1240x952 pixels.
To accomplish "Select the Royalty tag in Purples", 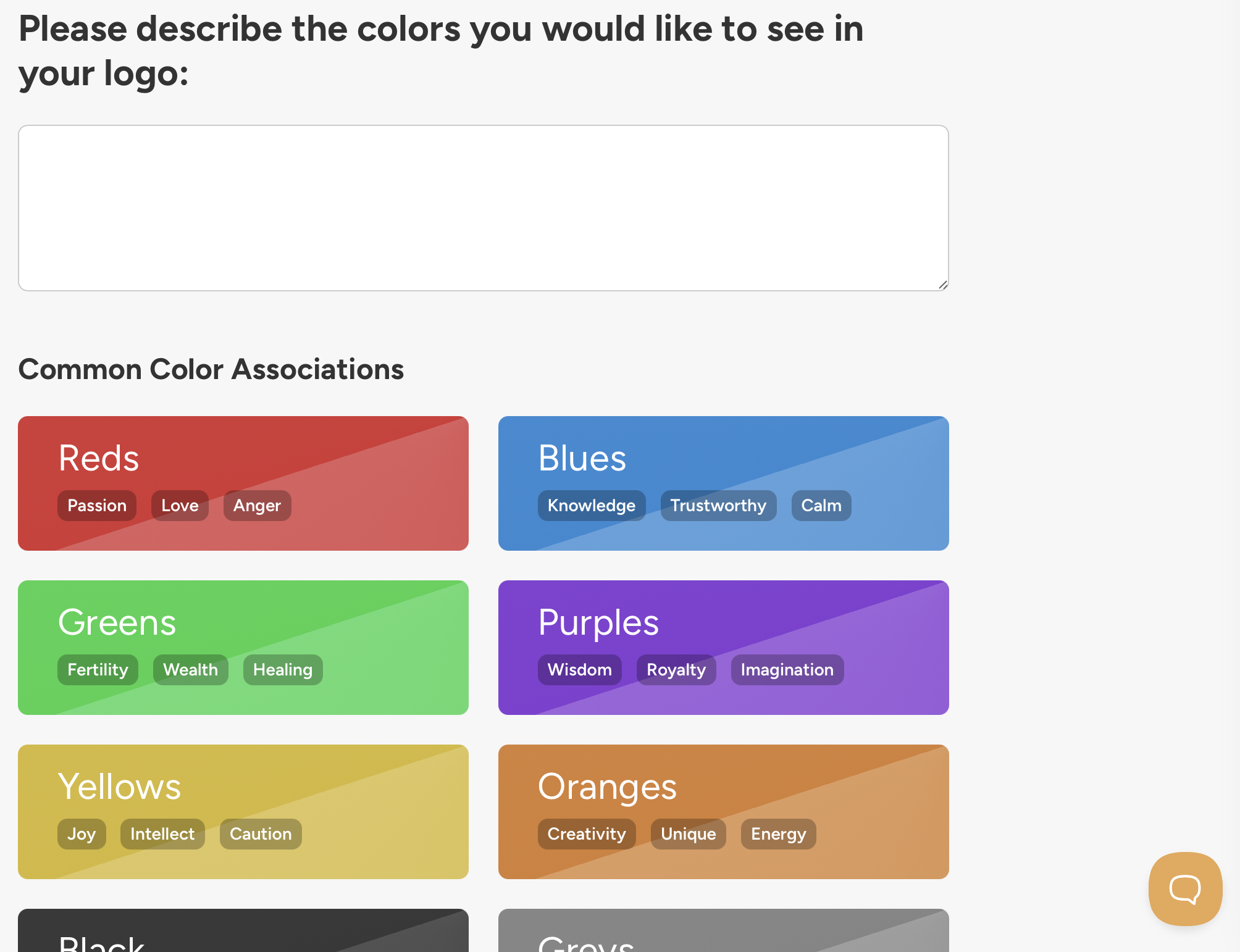I will 676,670.
